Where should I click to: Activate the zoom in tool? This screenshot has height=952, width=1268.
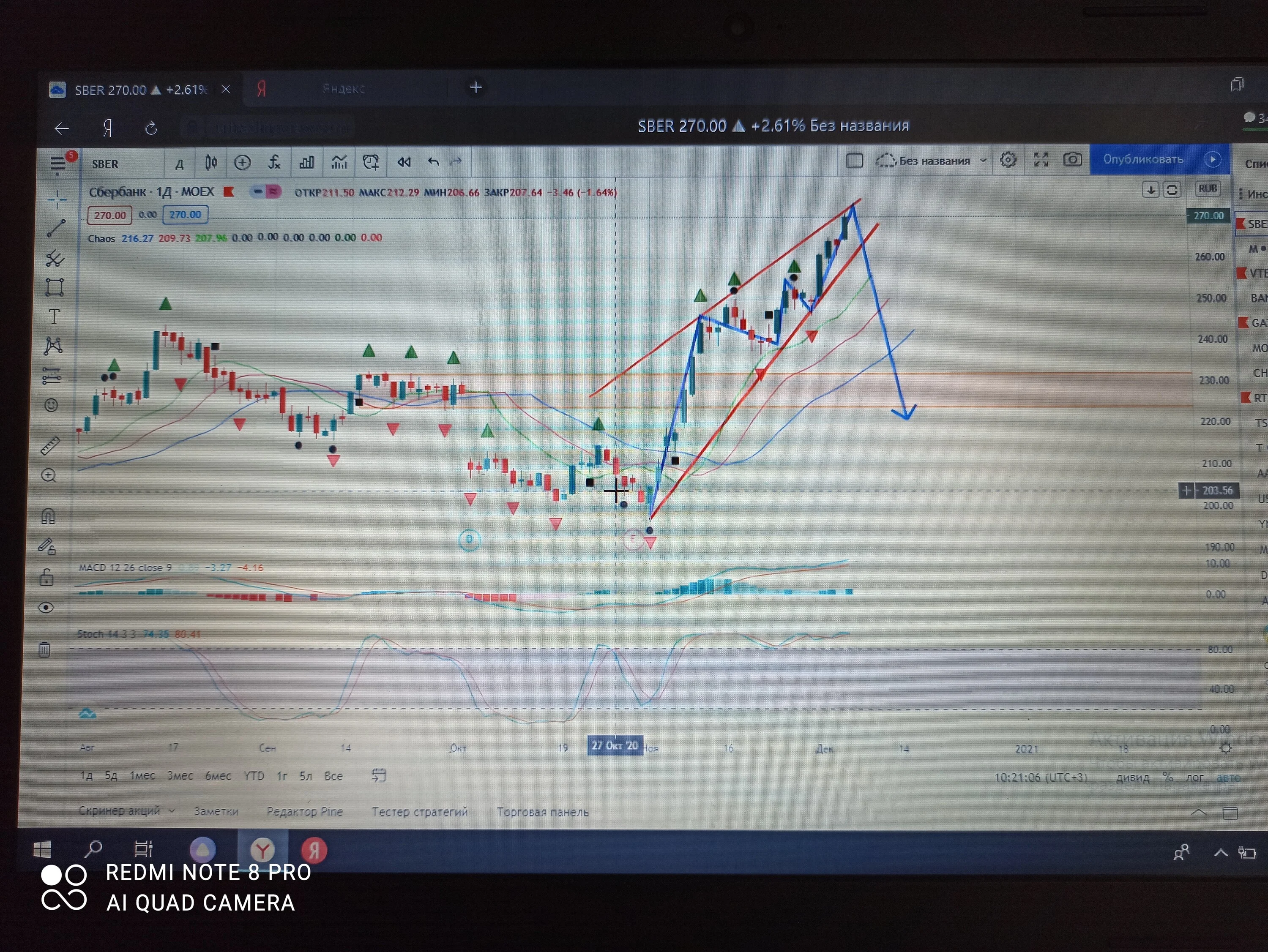[49, 475]
